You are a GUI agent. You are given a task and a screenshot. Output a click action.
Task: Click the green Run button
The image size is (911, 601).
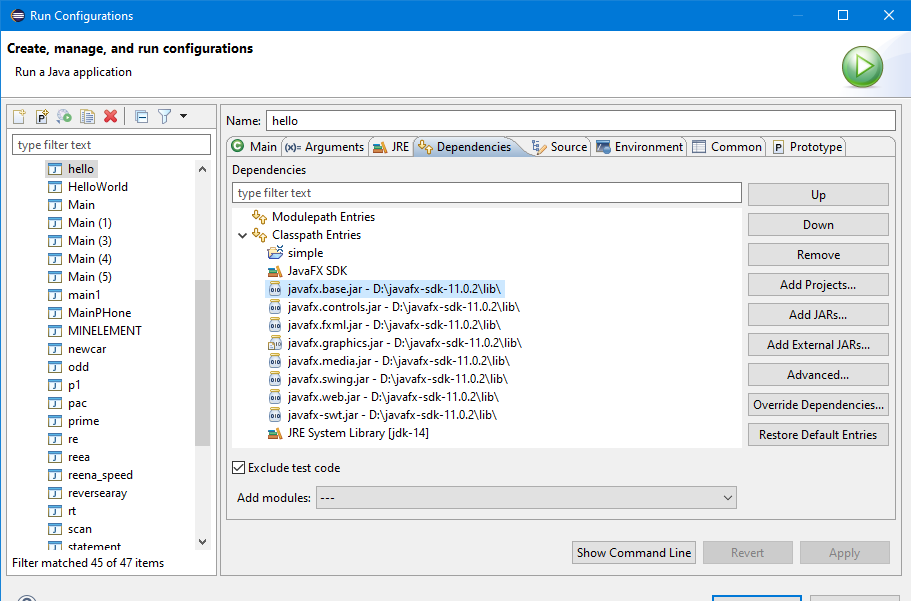[x=862, y=66]
